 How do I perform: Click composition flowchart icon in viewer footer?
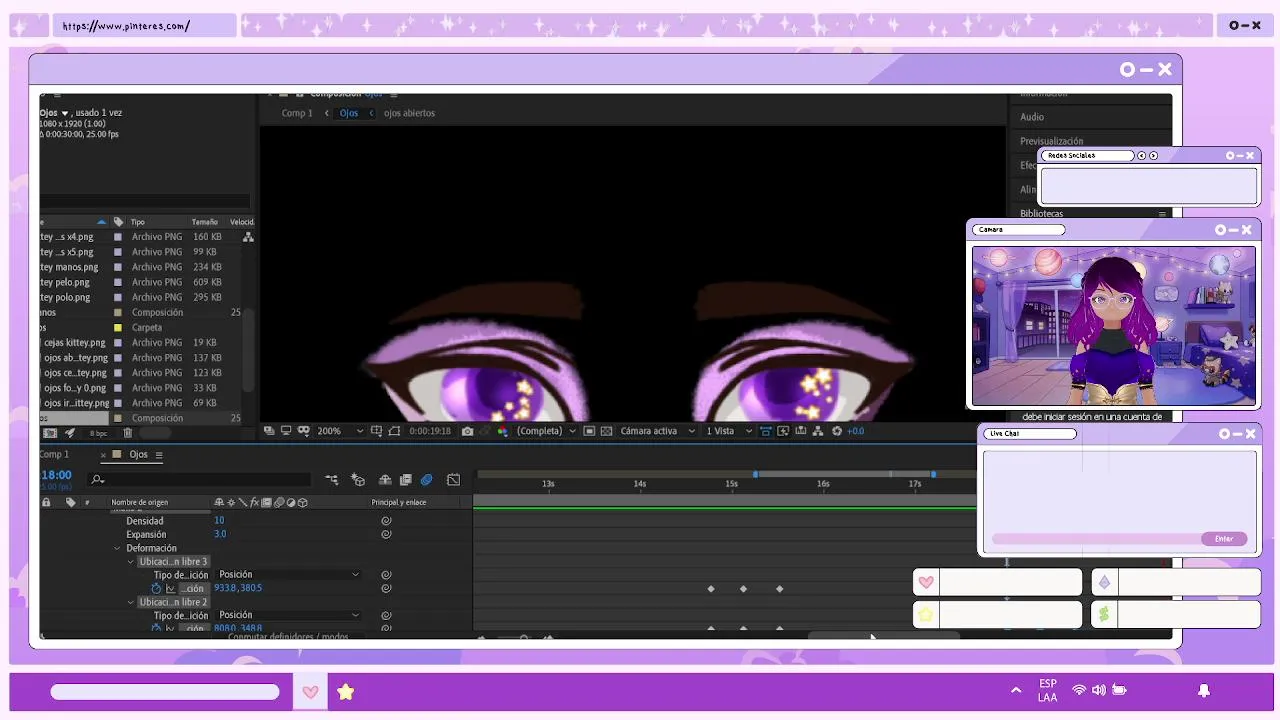tap(818, 431)
